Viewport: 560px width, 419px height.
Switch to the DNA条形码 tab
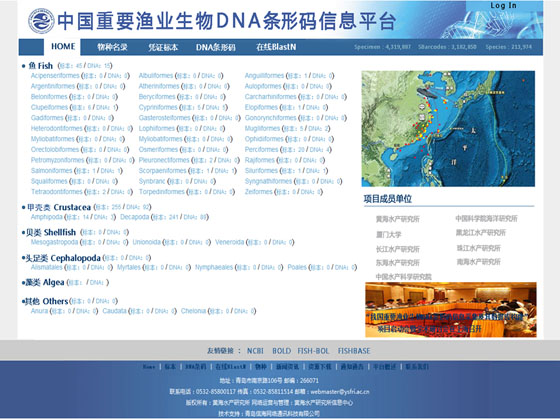pos(215,47)
